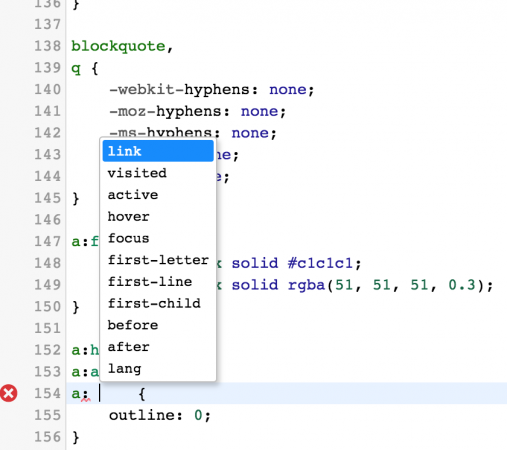Click line number 140 in gutter
The width and height of the screenshot is (507, 450).
[x=47, y=89]
